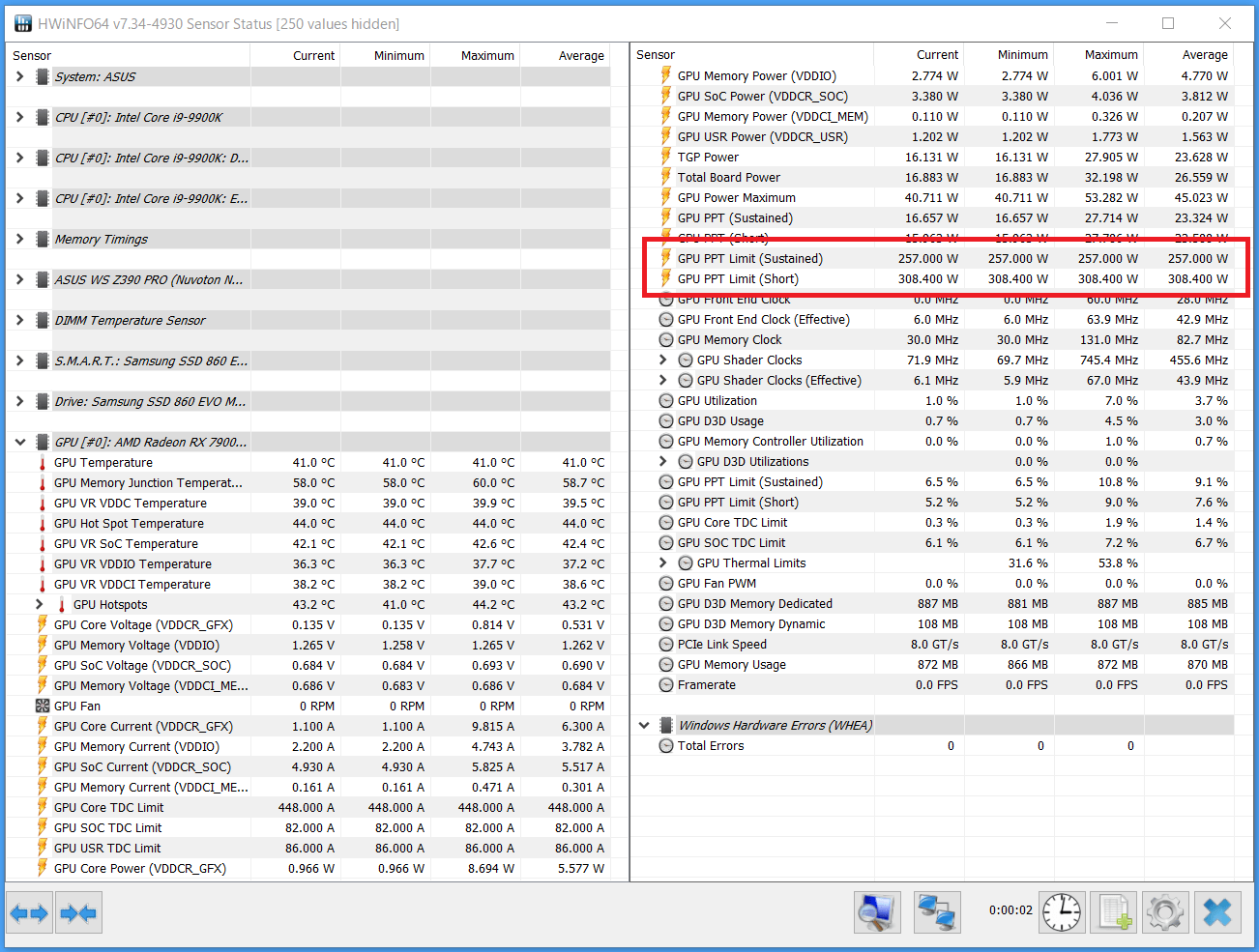Reset the clock timer icon
Screen dimensions: 1259x952
tap(1062, 912)
